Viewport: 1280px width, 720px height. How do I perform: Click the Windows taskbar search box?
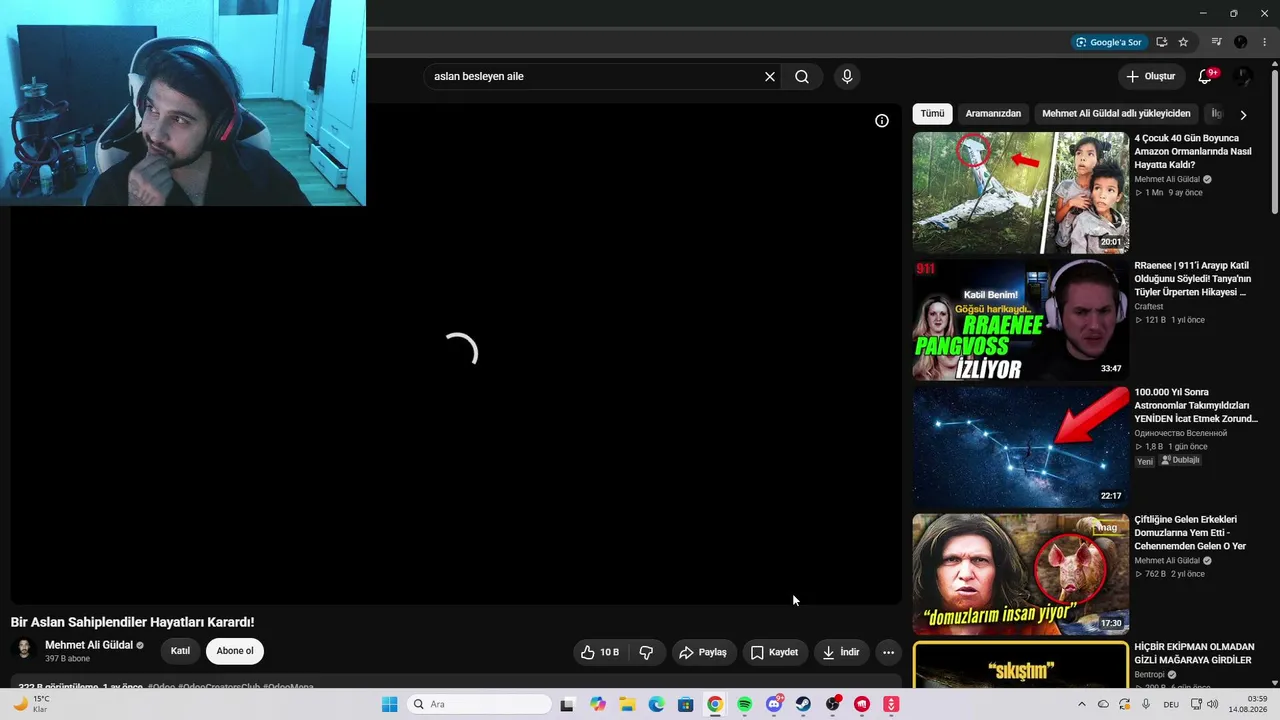(x=480, y=704)
